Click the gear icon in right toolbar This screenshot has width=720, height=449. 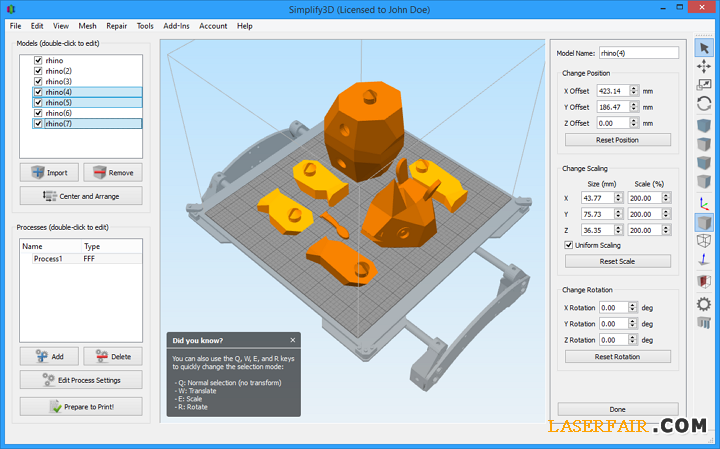tap(703, 302)
